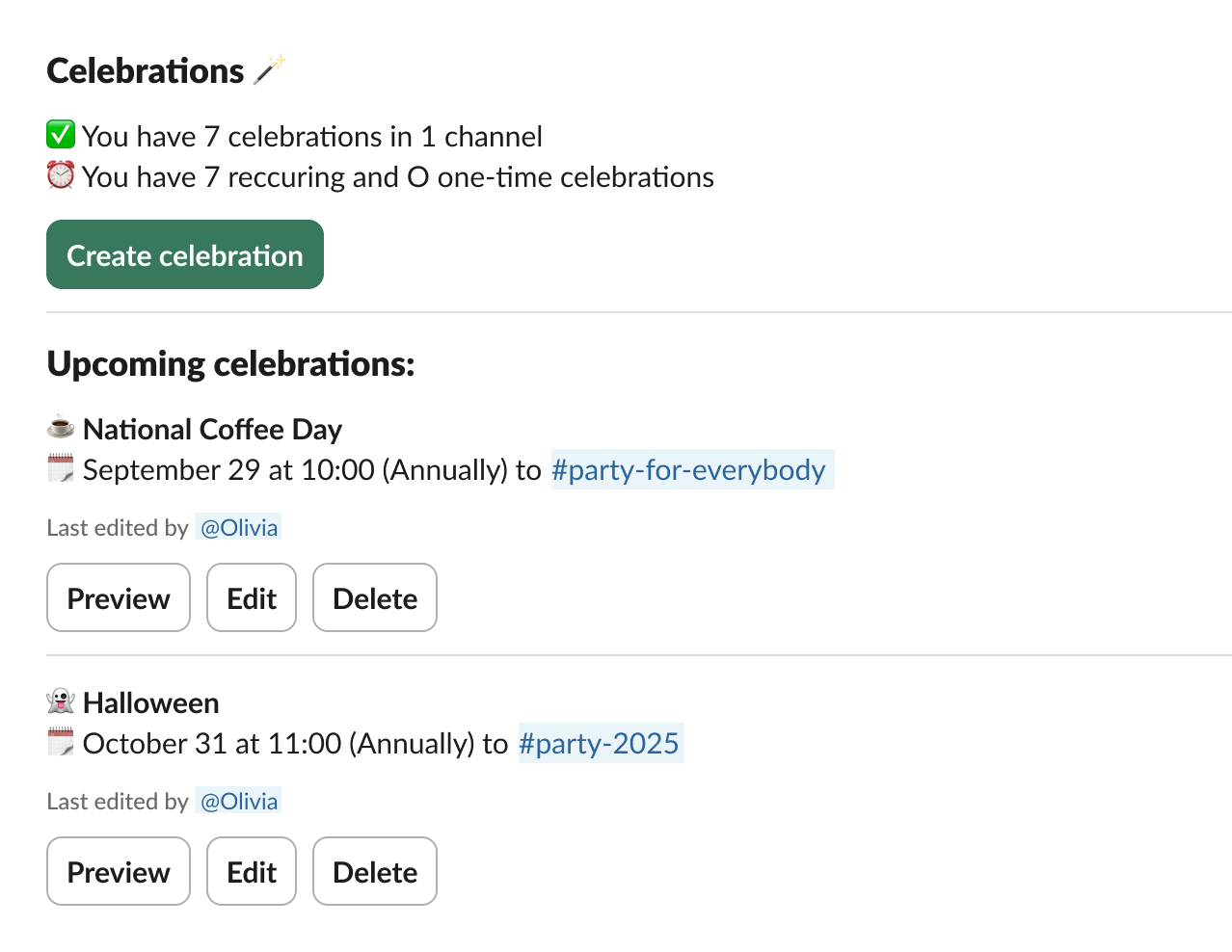Click the green checkmark icon in celebration summary
The height and width of the screenshot is (952, 1232).
click(x=60, y=135)
